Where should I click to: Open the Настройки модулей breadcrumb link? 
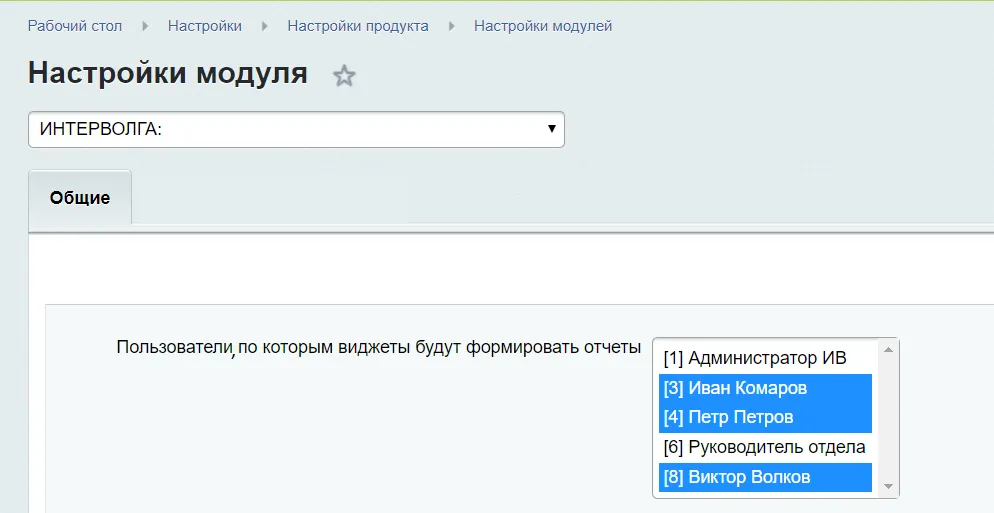pos(543,26)
